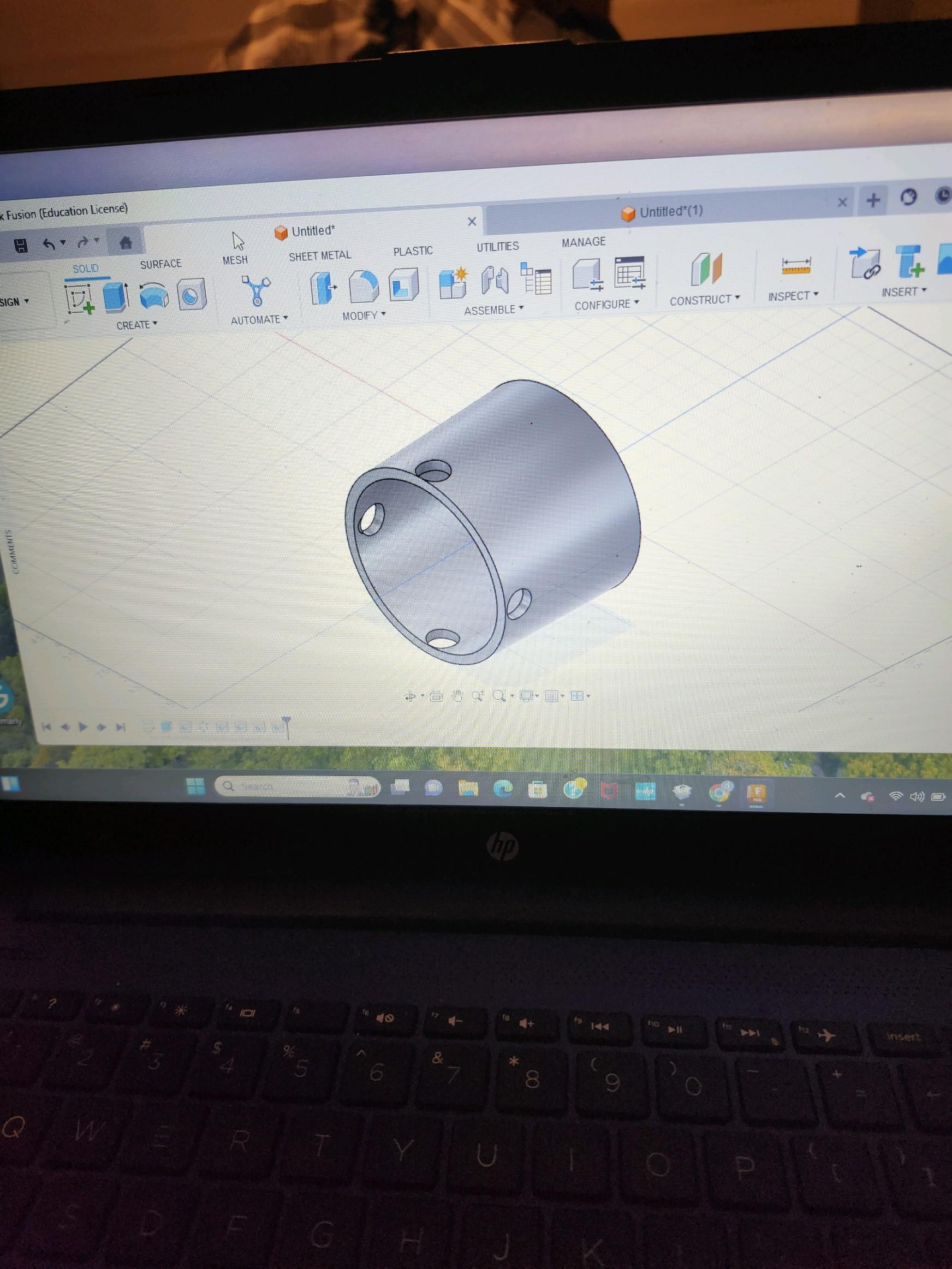The width and height of the screenshot is (952, 1269).
Task: Select the Measure tool under Inspect
Action: (x=796, y=266)
